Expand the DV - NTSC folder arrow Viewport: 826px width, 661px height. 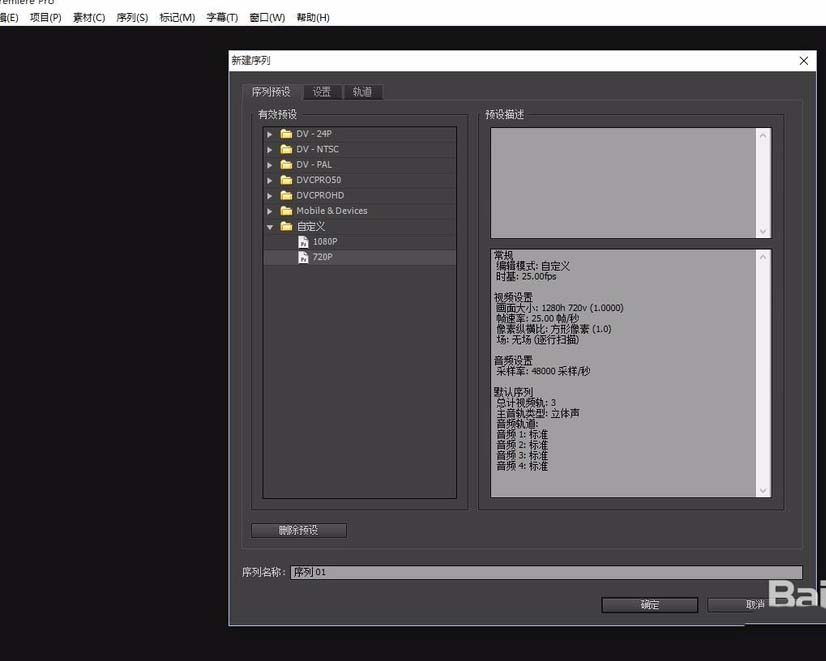(270, 150)
